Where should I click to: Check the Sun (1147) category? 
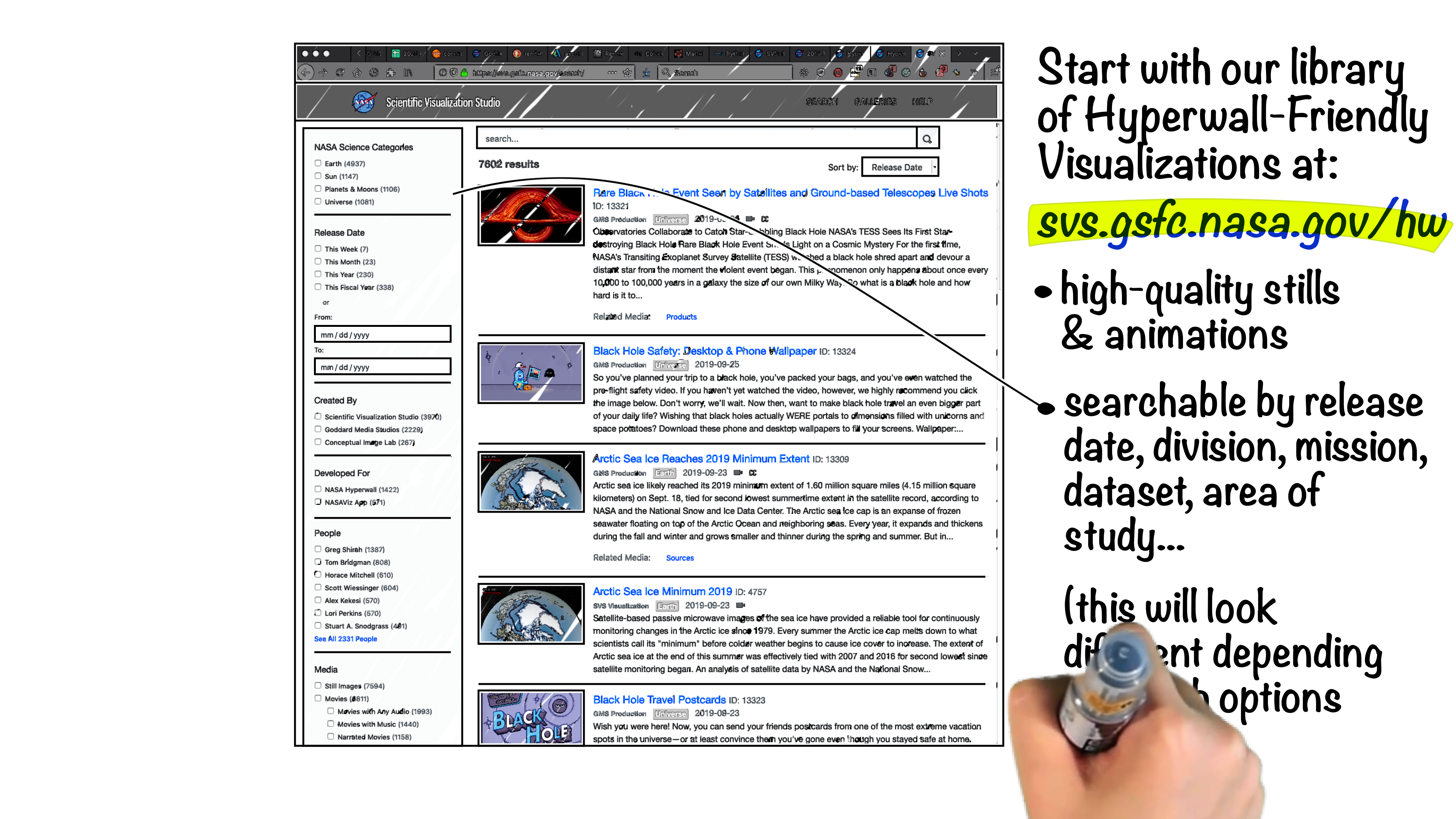pyautogui.click(x=318, y=176)
